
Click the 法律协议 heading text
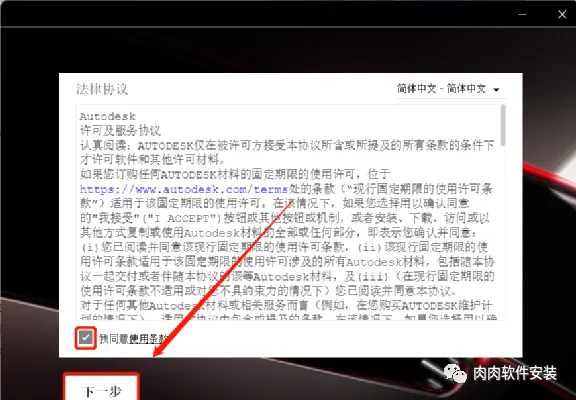[102, 89]
